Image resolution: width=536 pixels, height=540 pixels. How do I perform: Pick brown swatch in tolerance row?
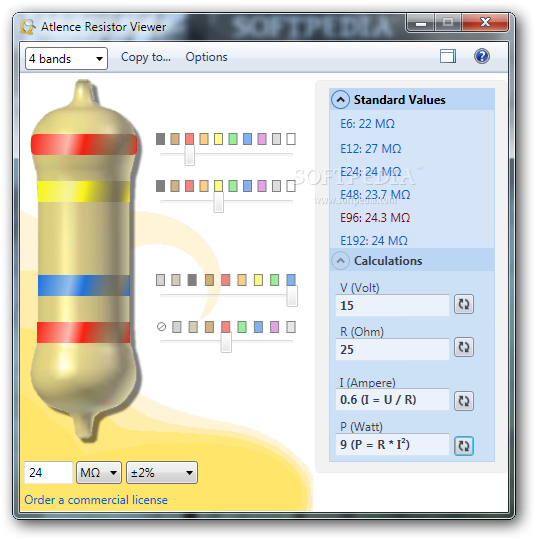(x=209, y=326)
